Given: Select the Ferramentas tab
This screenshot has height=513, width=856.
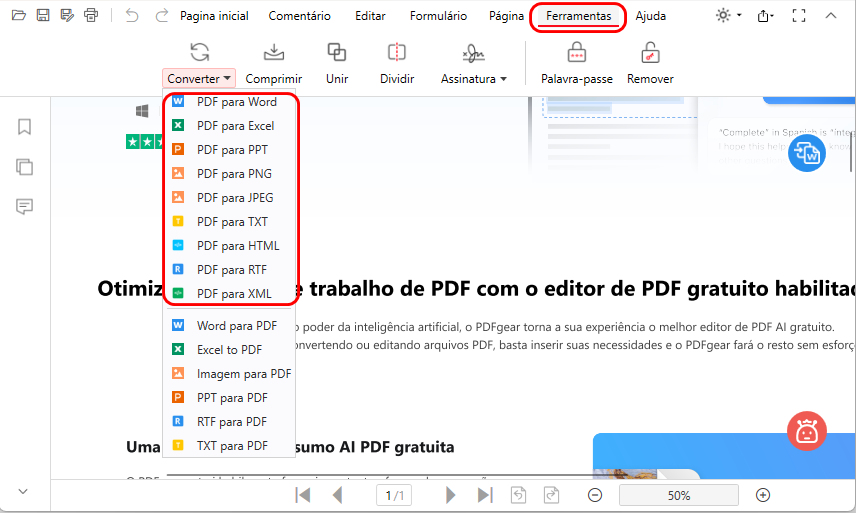Looking at the screenshot, I should point(578,16).
